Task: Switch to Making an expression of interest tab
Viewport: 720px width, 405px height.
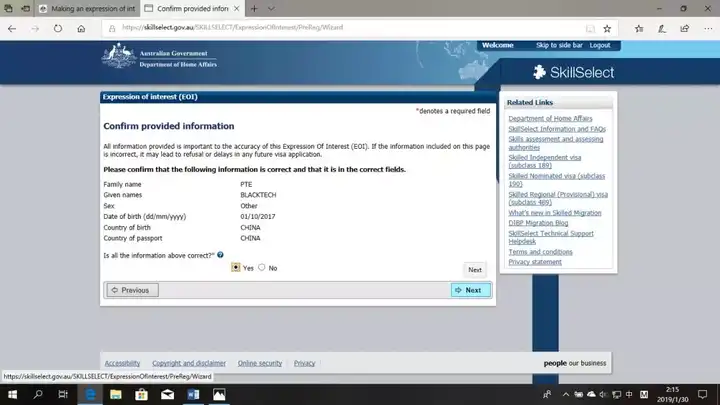Action: point(87,8)
